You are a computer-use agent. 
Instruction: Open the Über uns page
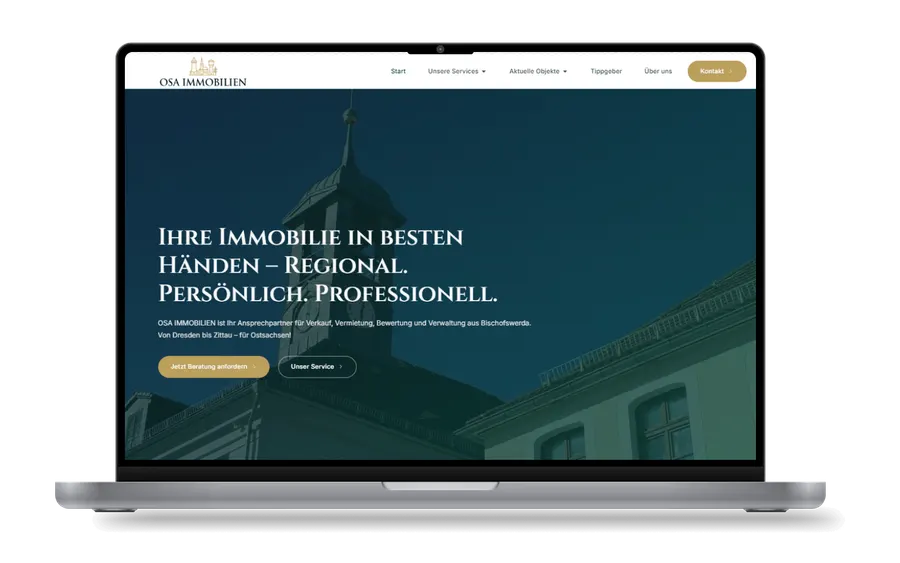point(658,71)
